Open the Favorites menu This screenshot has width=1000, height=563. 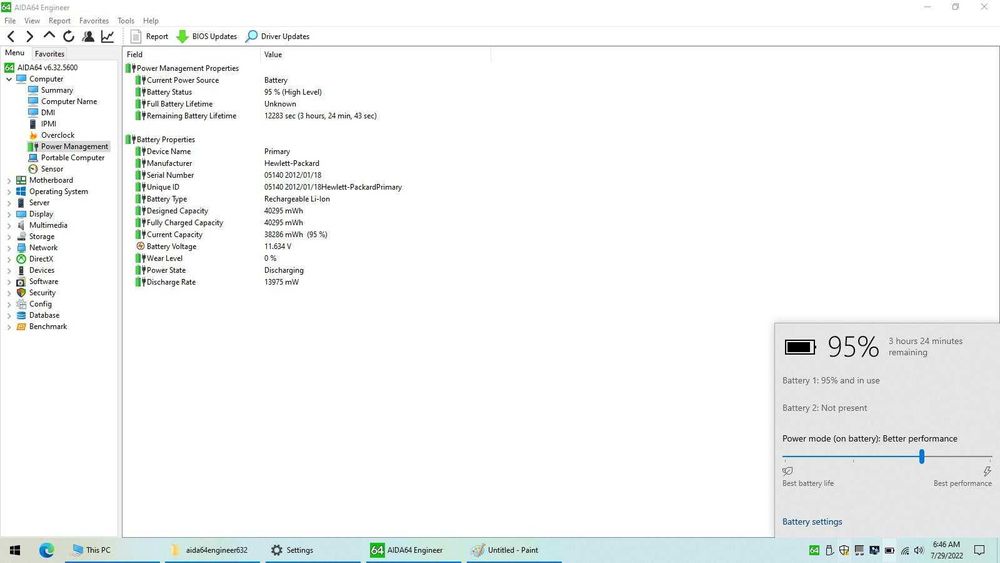pos(94,20)
